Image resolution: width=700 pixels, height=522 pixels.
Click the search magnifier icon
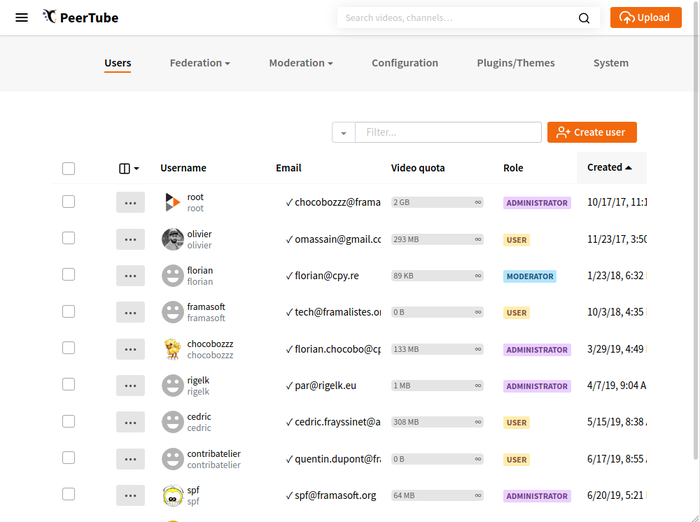584,18
